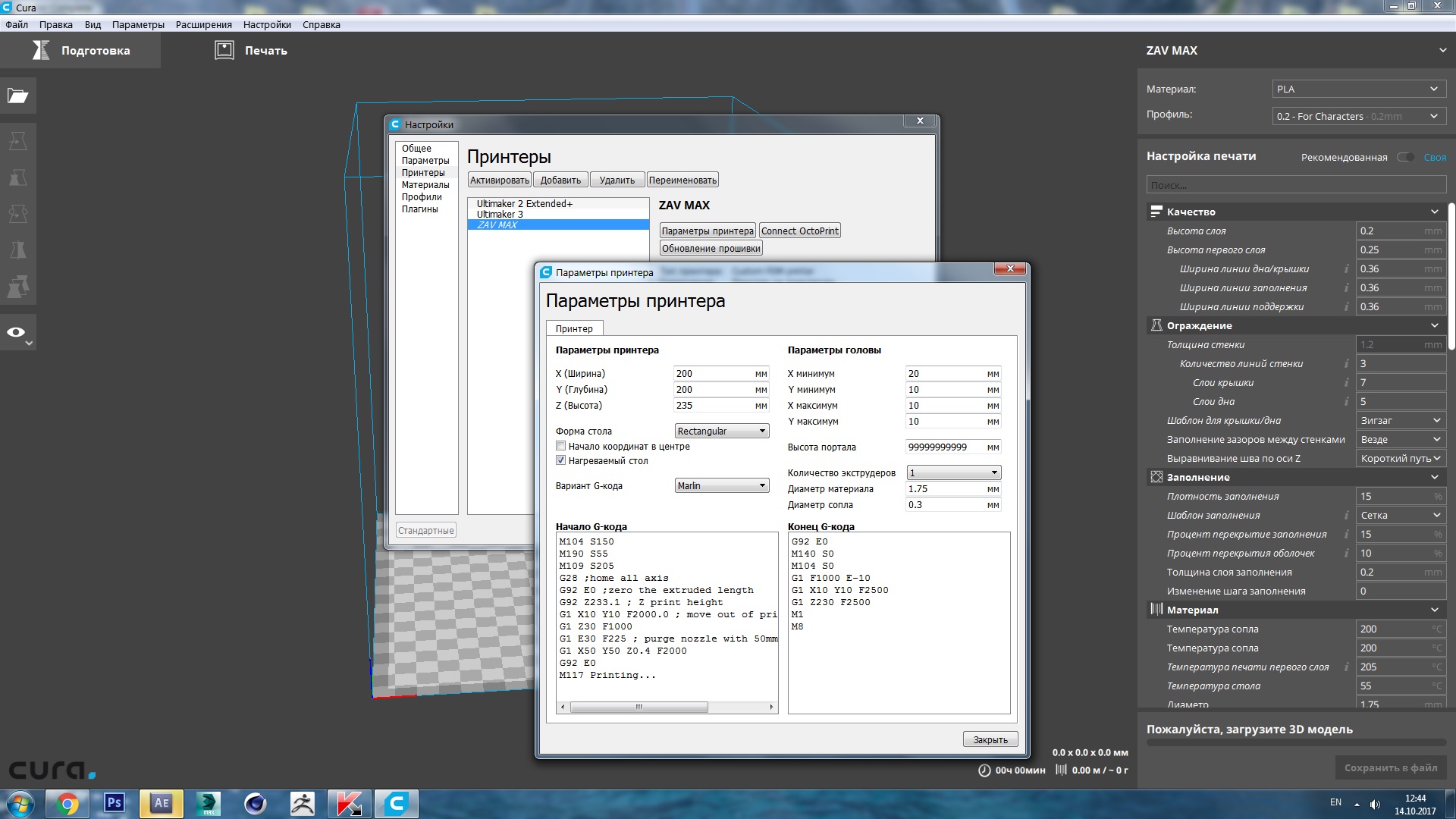Click info icon for Ширина линии поддержки
This screenshot has height=819, width=1456.
1347,306
